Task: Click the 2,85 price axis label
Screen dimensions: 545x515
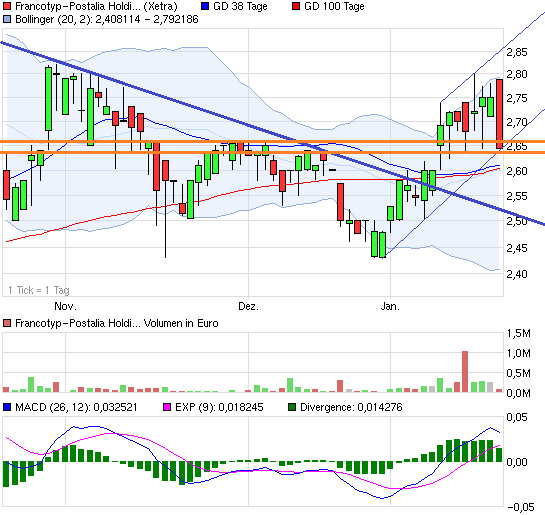Action: 517,52
